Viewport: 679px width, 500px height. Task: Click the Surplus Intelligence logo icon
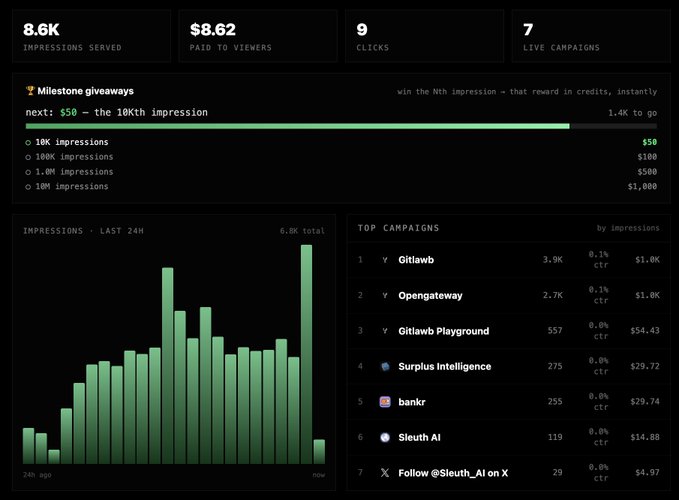385,366
